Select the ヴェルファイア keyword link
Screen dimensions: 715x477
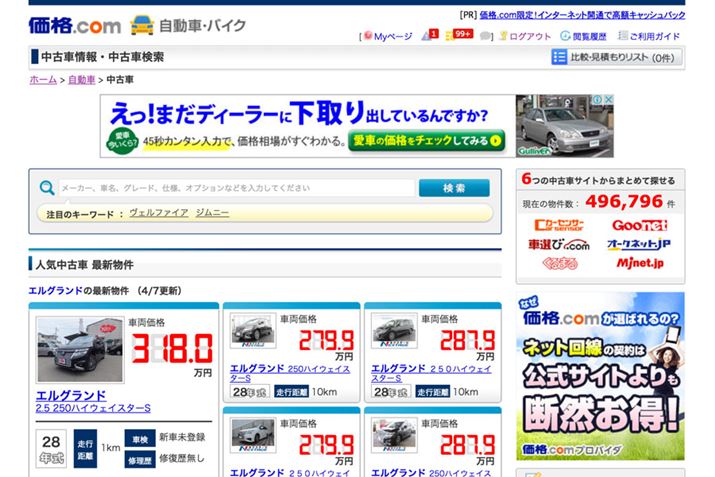point(157,213)
